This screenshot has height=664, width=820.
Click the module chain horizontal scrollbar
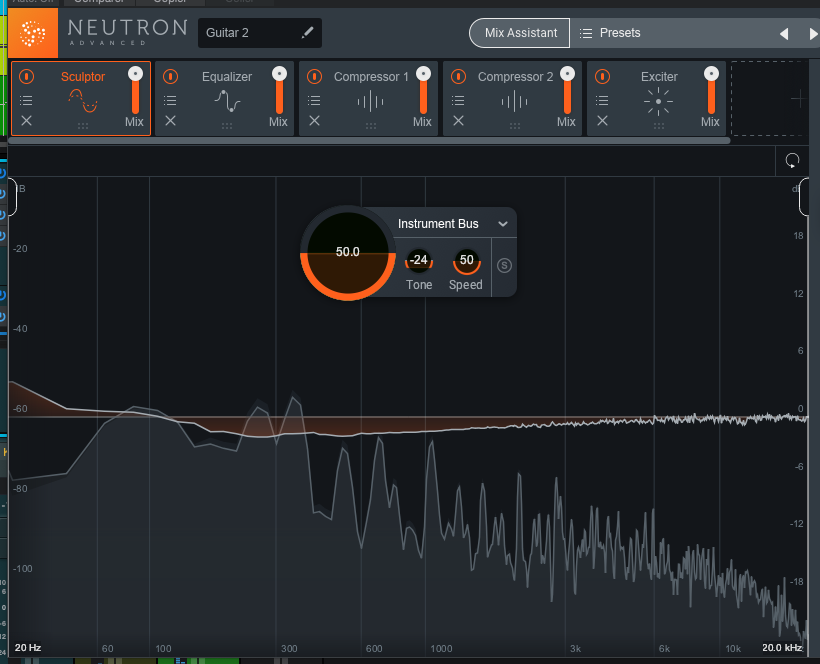(369, 140)
